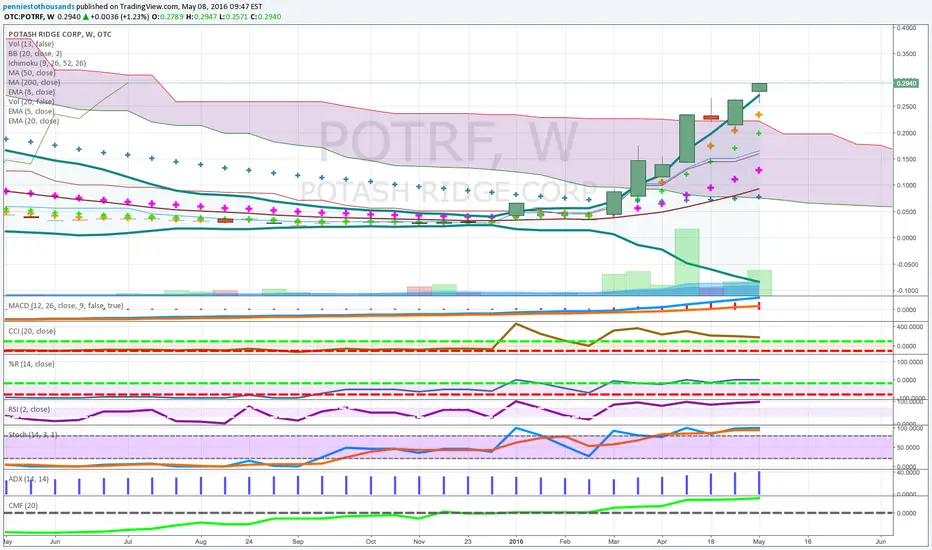The height and width of the screenshot is (550, 932).
Task: Select the POTASH RIDGE CORP, W, OTC legend
Action: coord(60,34)
